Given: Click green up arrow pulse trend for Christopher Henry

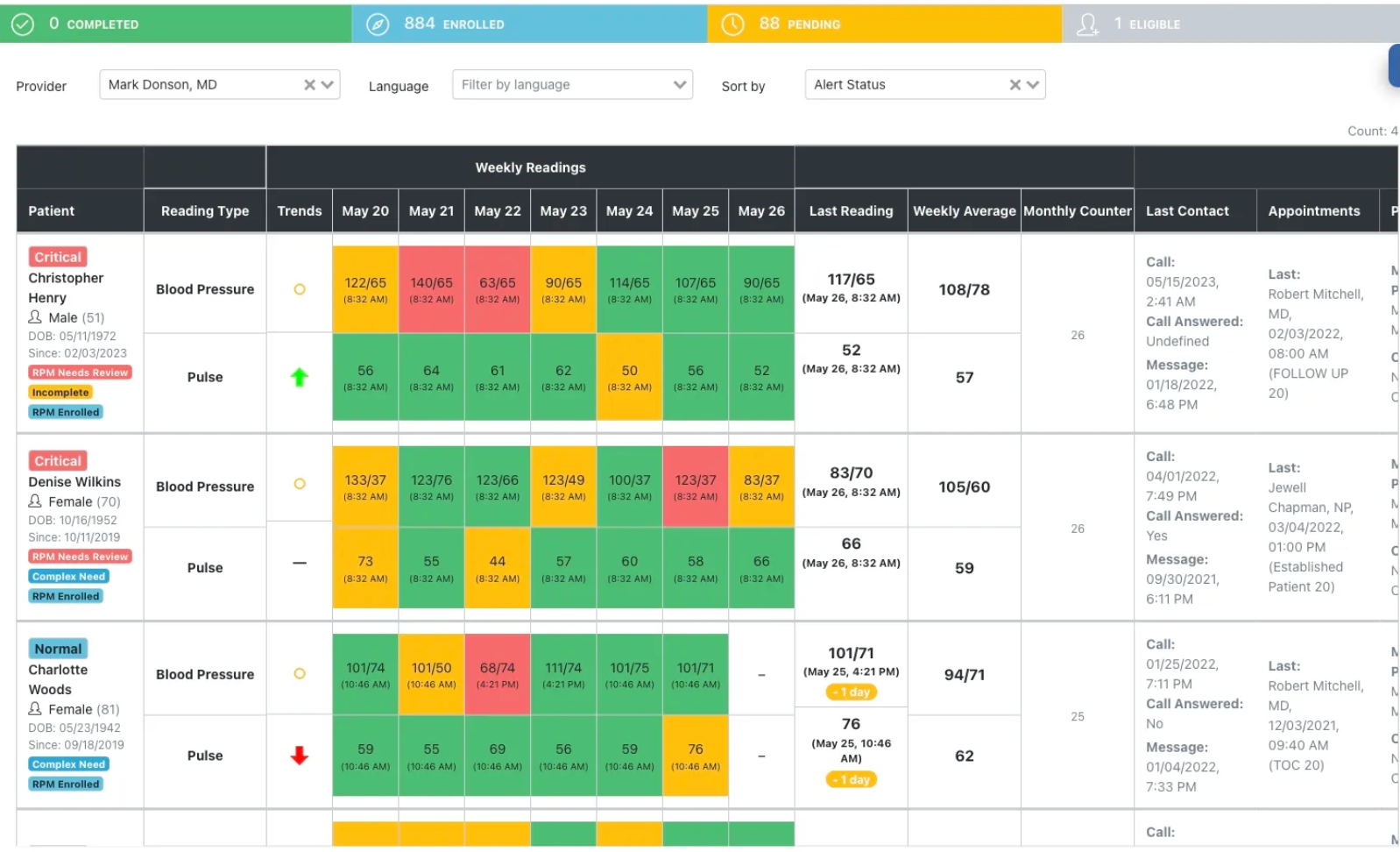Looking at the screenshot, I should pos(299,377).
